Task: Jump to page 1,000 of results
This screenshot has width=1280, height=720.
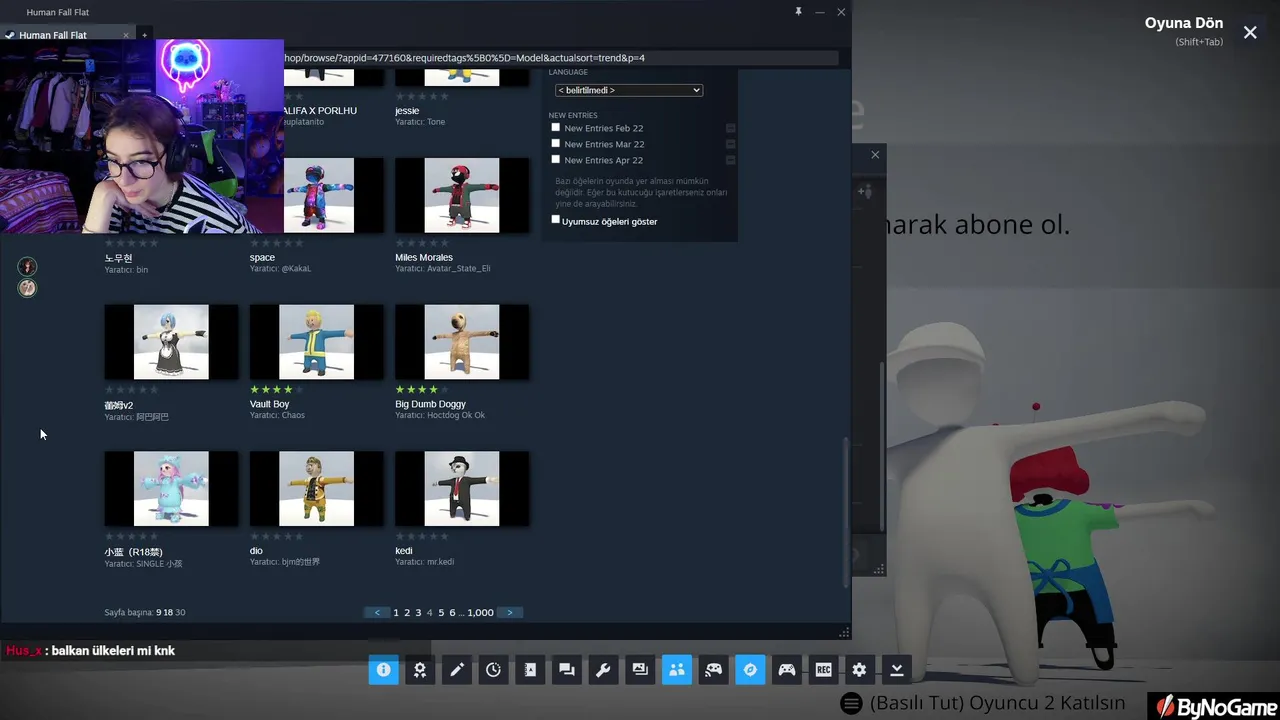Action: pos(481,612)
